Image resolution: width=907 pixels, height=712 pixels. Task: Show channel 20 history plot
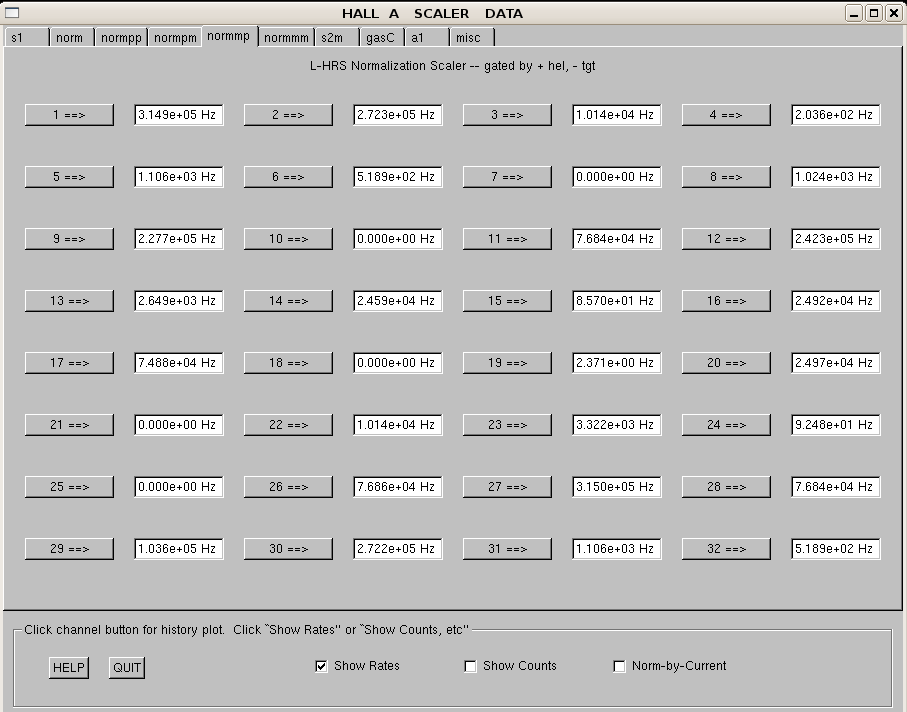coord(726,363)
